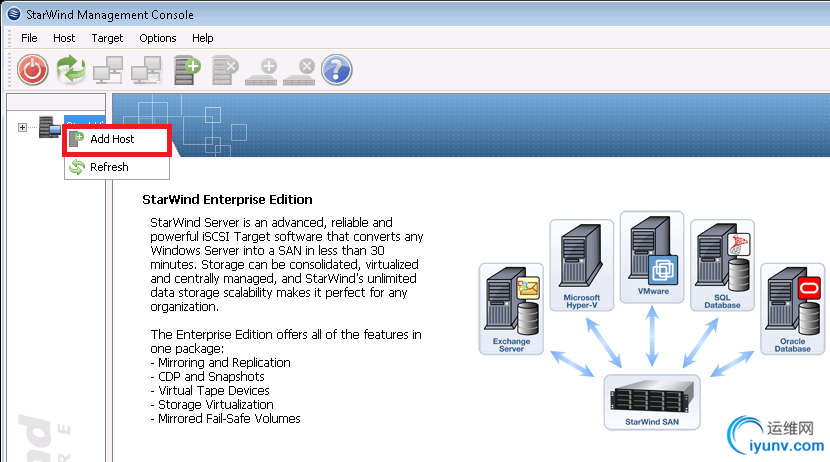Click the green refresh arrows toolbar icon
830x462 pixels.
[71, 70]
